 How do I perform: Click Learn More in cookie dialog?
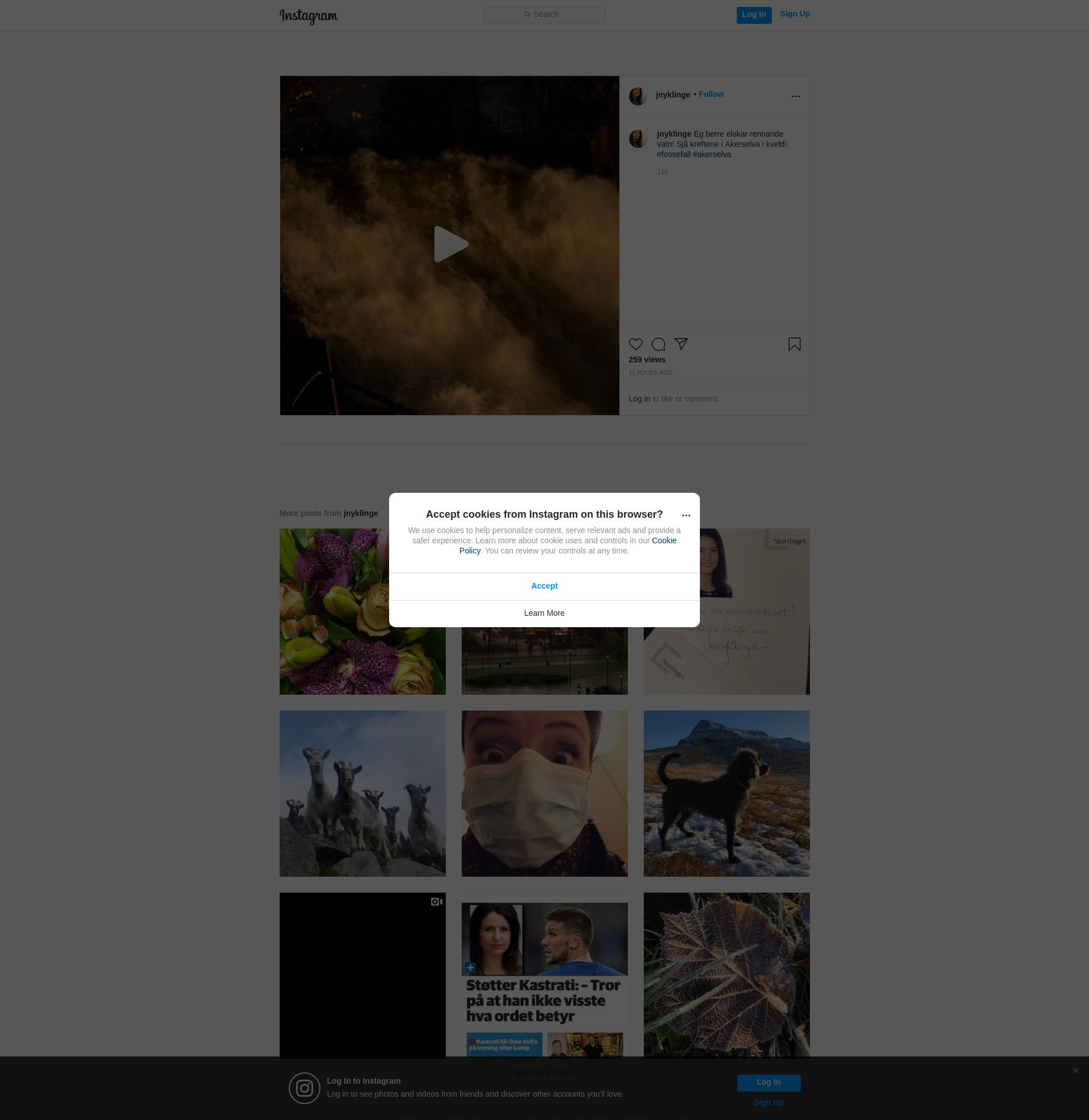(x=544, y=613)
